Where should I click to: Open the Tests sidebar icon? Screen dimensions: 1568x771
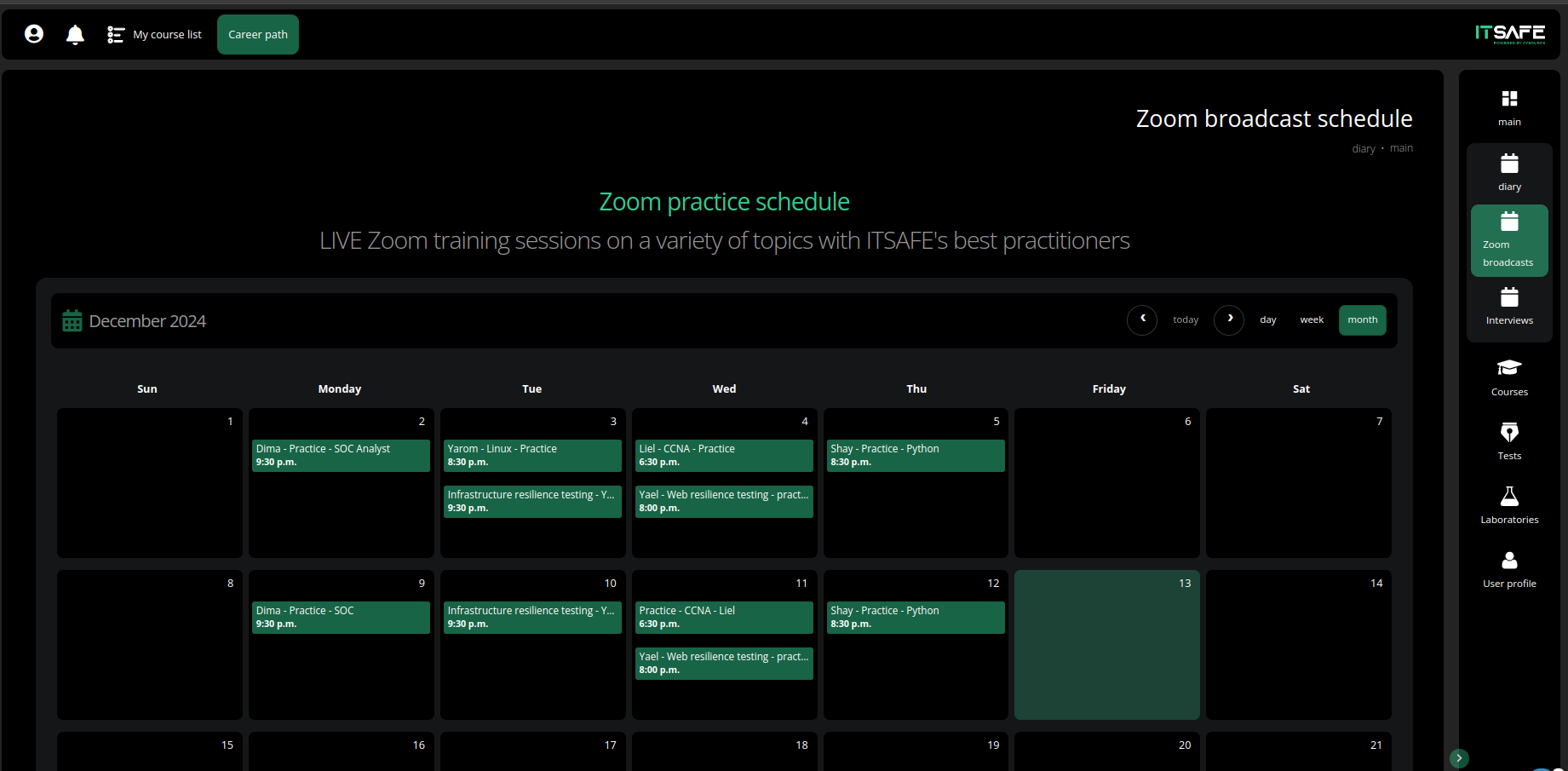1509,440
